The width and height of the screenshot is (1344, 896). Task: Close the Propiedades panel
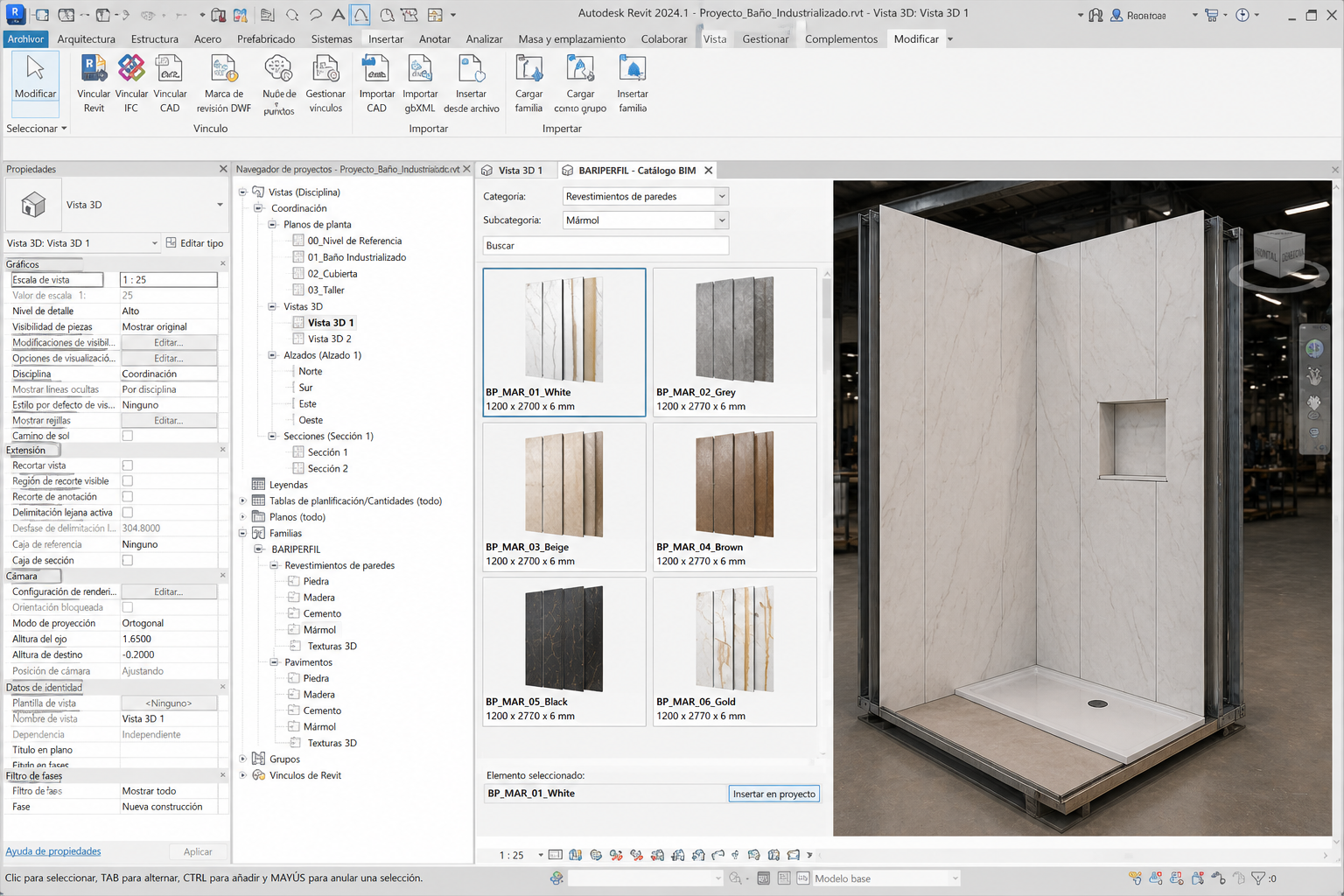pyautogui.click(x=223, y=169)
